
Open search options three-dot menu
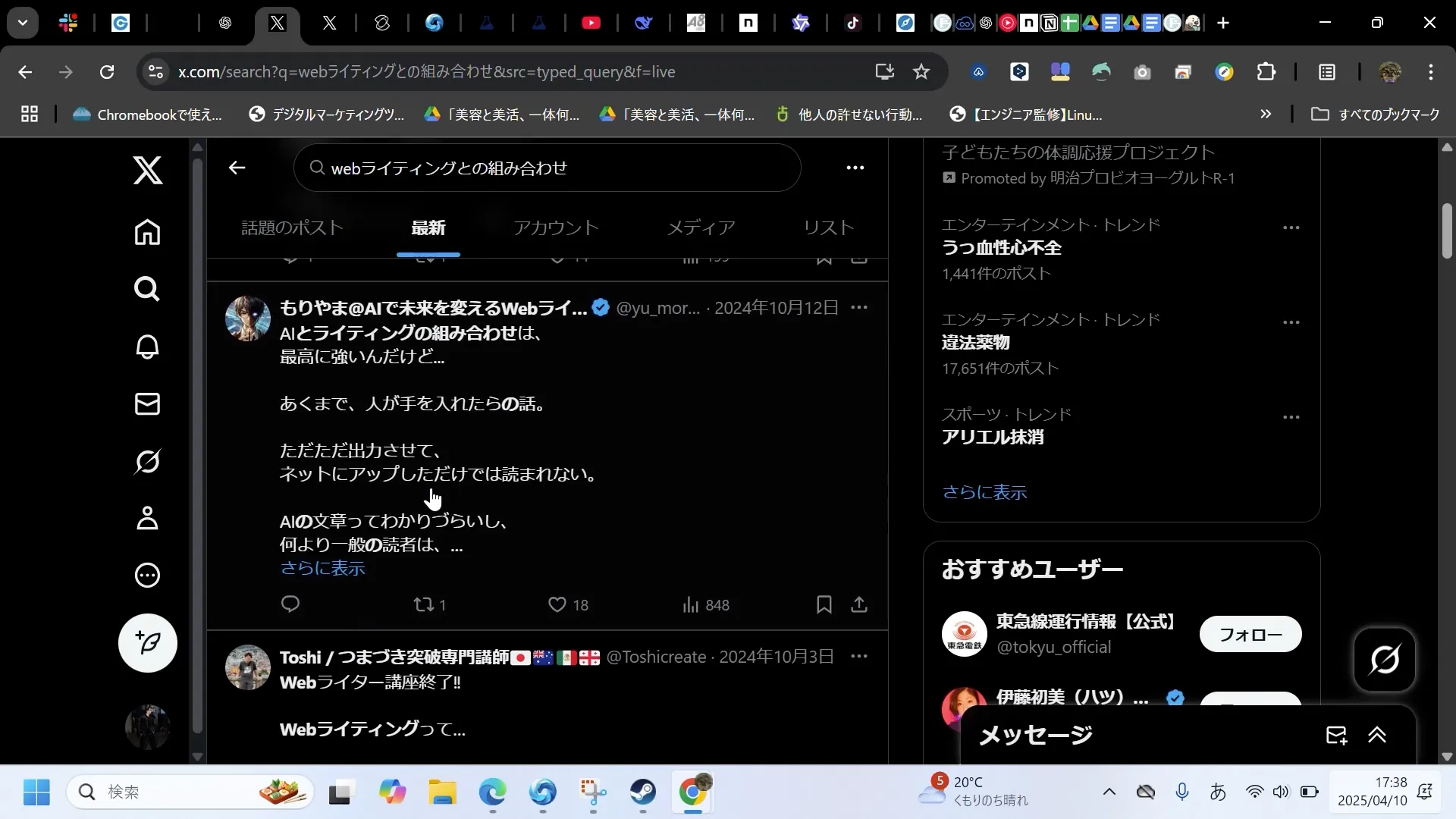(855, 168)
